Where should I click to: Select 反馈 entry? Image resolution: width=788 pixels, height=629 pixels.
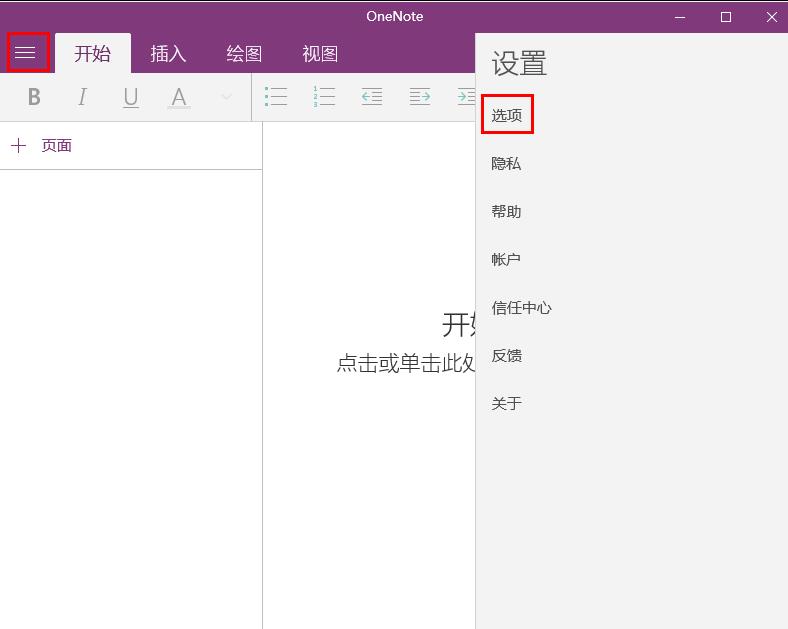click(507, 356)
